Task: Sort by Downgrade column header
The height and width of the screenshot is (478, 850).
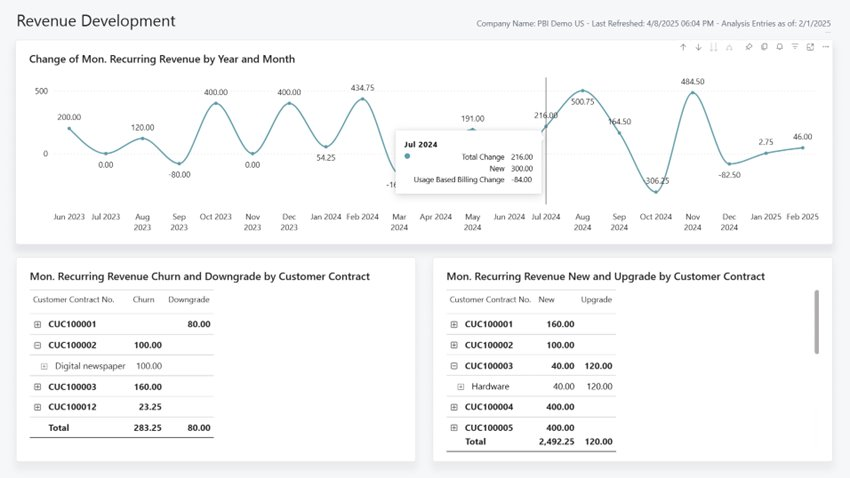Action: click(x=189, y=300)
